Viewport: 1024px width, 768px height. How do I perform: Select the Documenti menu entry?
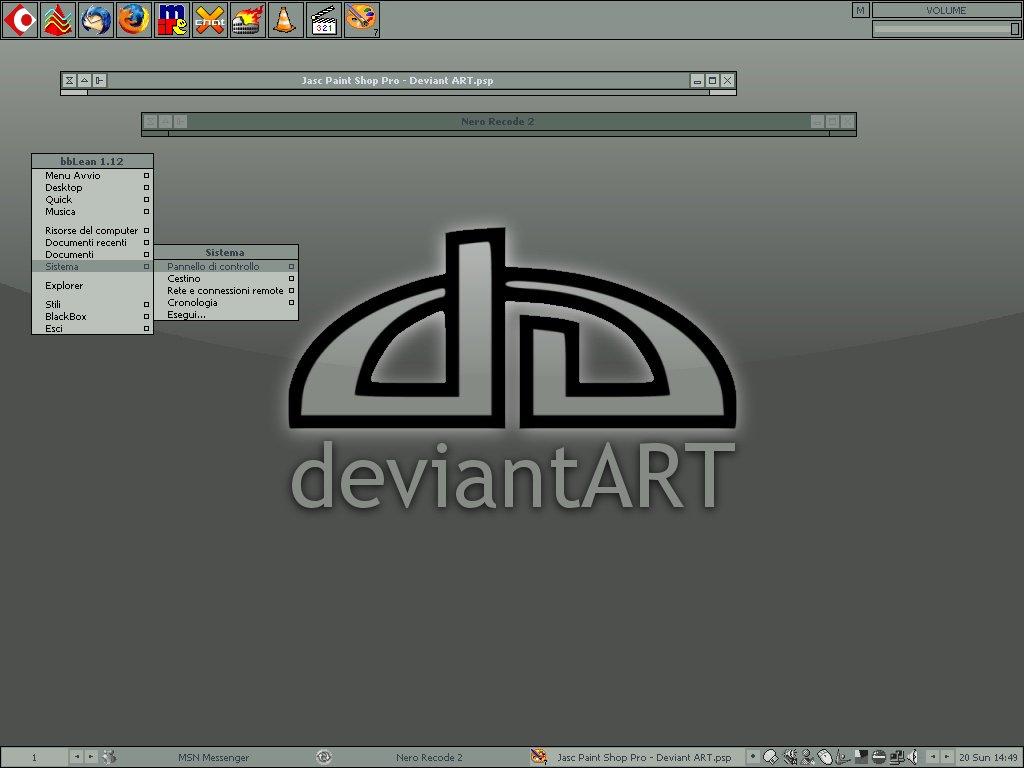coord(92,255)
